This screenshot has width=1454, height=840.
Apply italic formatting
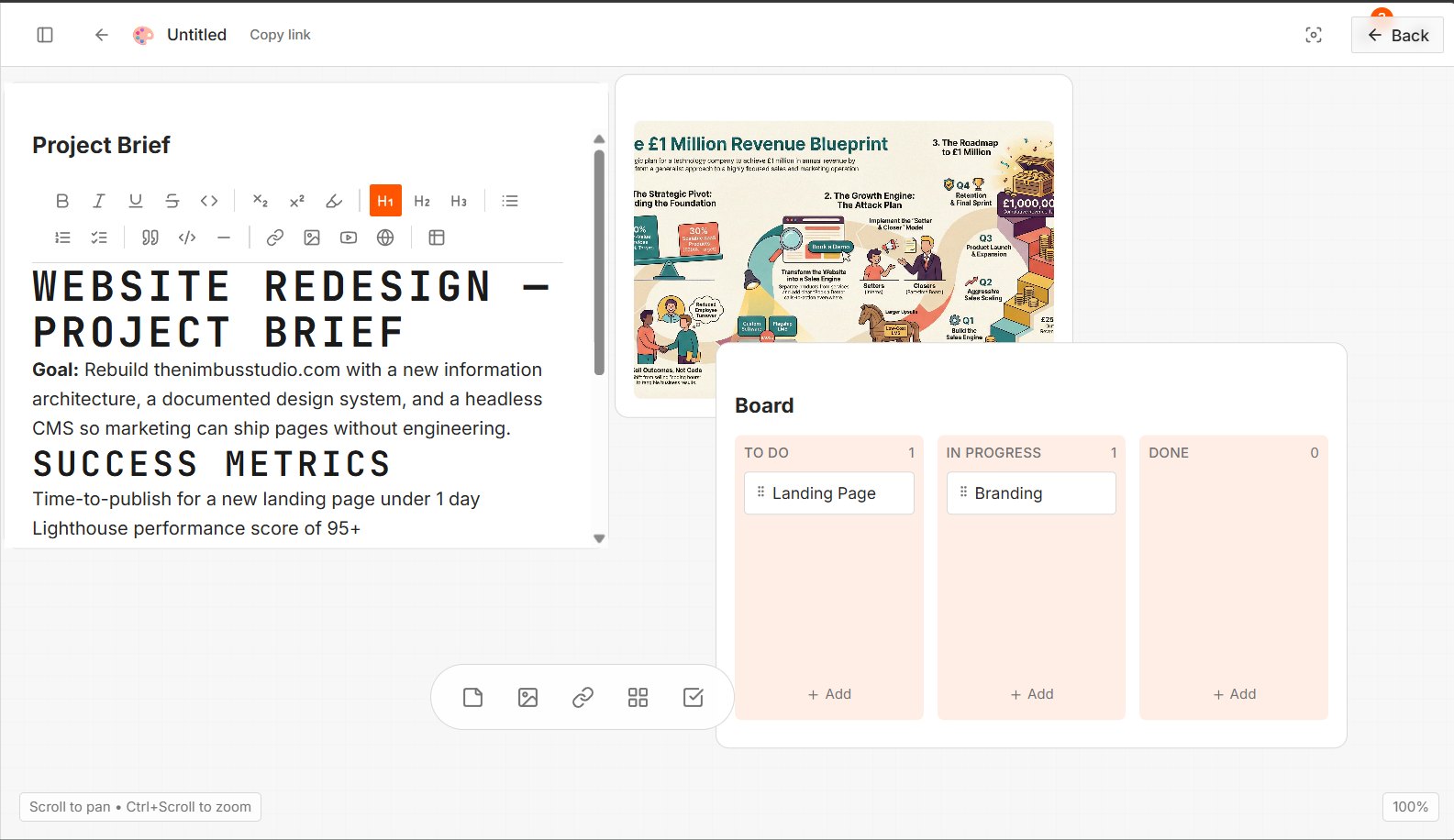[x=99, y=201]
